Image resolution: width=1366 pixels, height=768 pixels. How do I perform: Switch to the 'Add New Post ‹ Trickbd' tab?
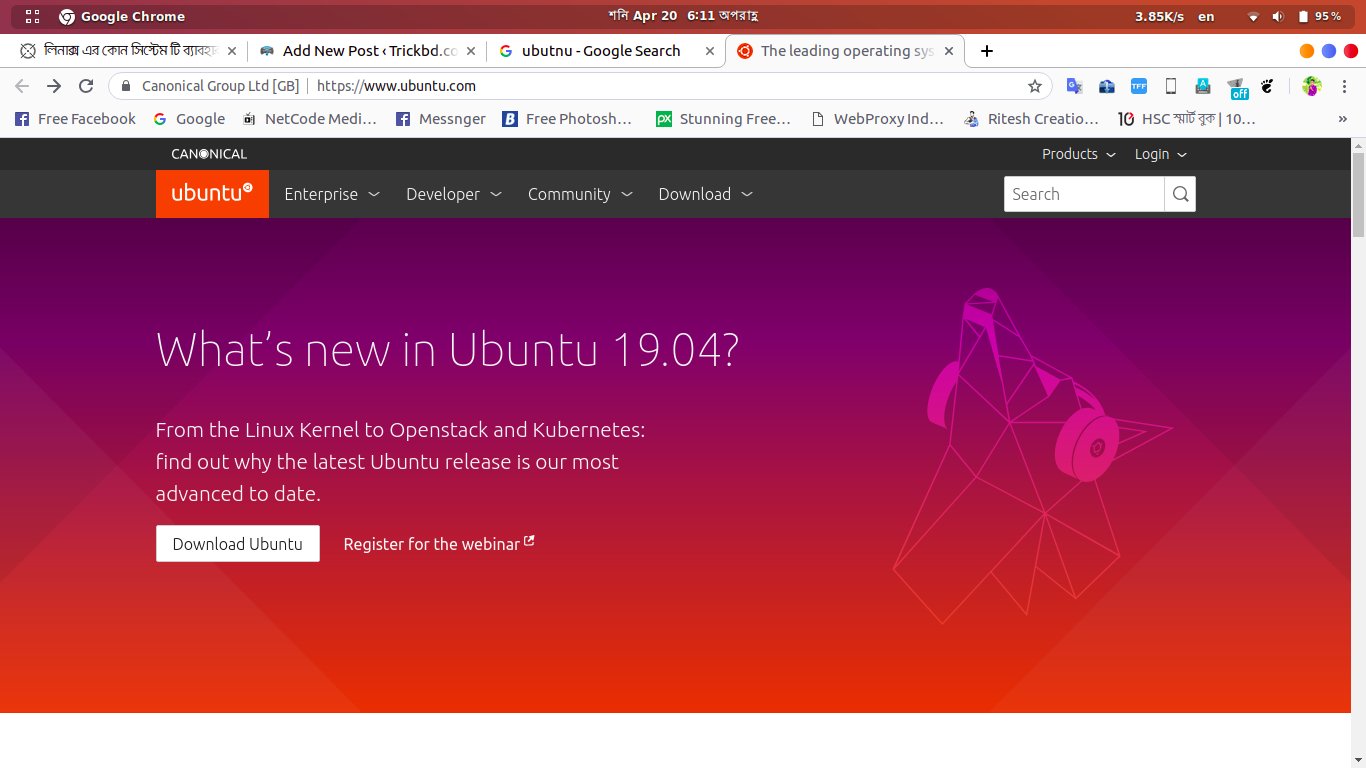(365, 51)
